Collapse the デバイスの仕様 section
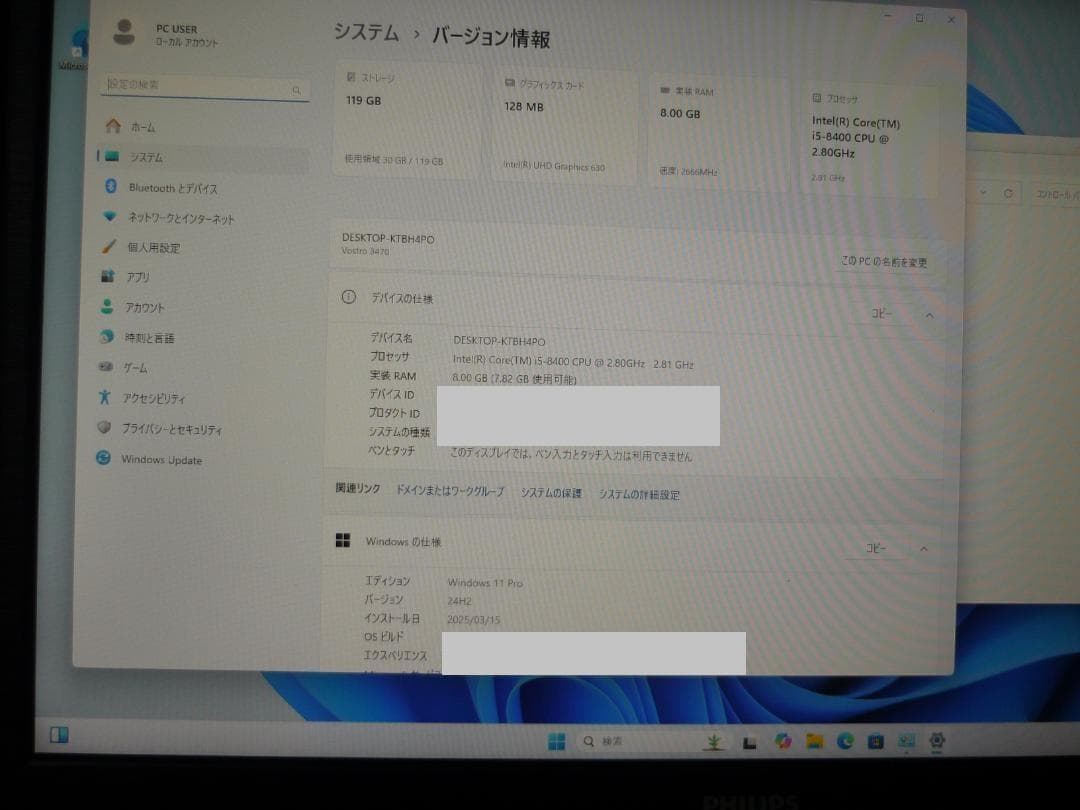Screen dimensions: 1080x810 click(x=929, y=315)
